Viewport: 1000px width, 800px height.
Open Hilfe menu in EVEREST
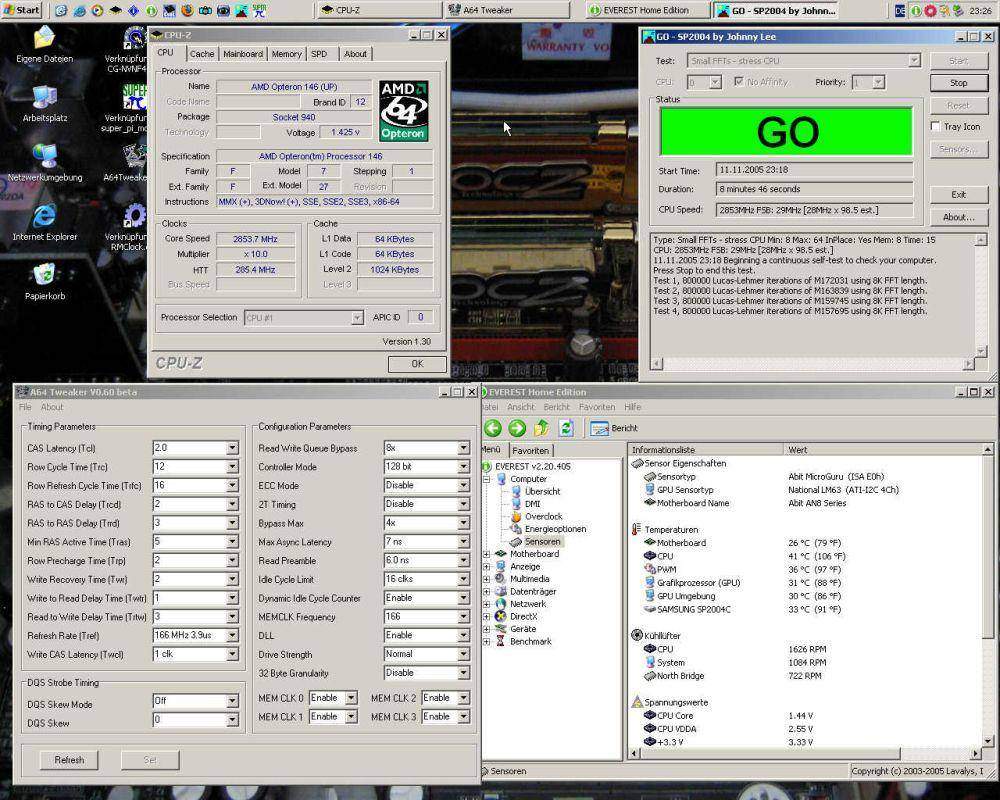click(633, 407)
